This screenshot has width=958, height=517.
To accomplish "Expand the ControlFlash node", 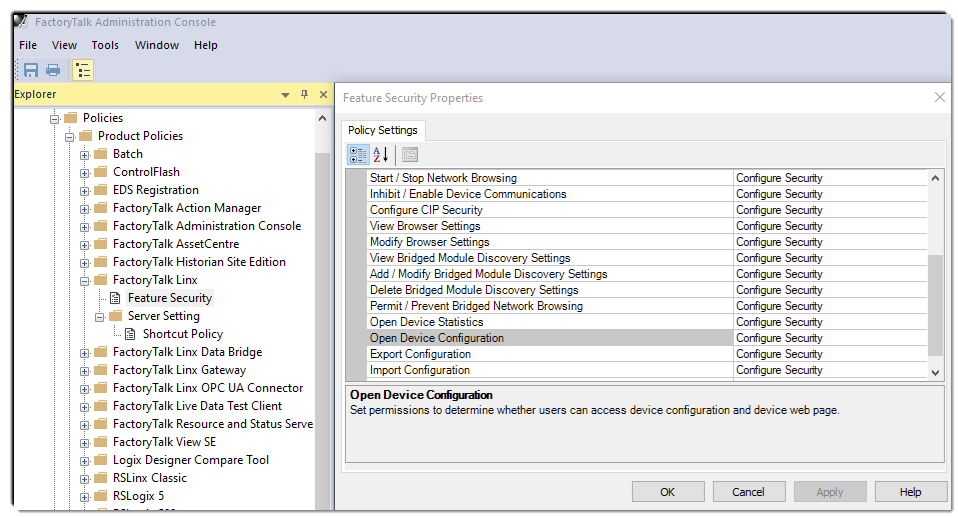I will point(85,173).
